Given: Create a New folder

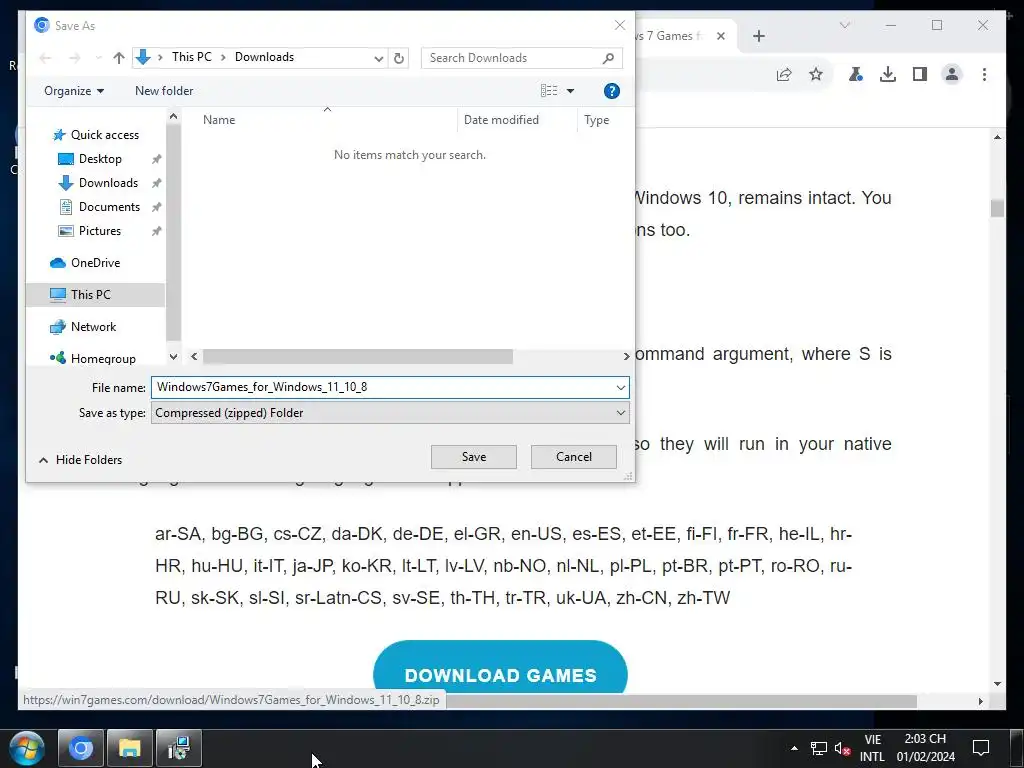Looking at the screenshot, I should pos(164,91).
